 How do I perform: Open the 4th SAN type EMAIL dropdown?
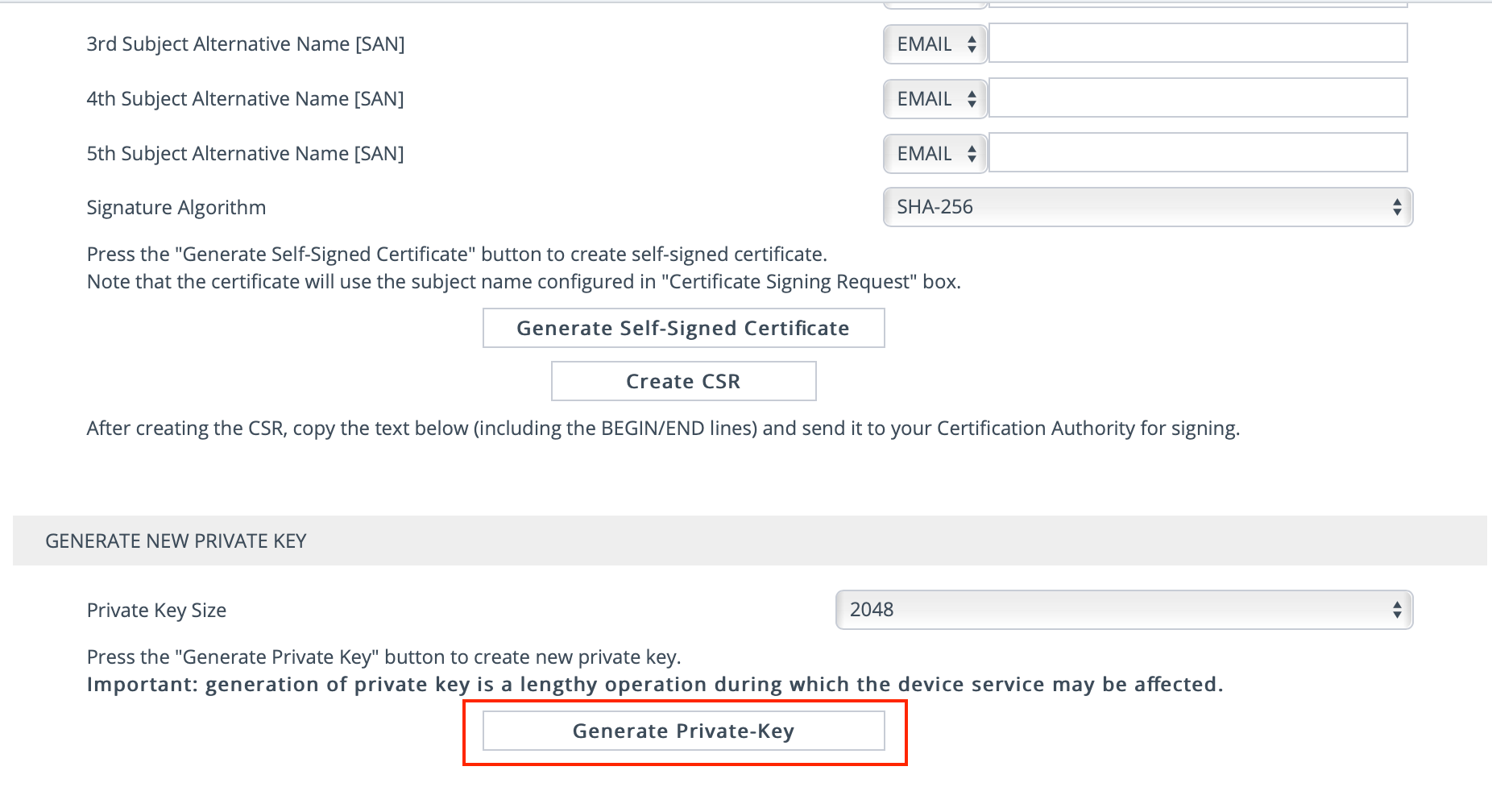tap(935, 99)
